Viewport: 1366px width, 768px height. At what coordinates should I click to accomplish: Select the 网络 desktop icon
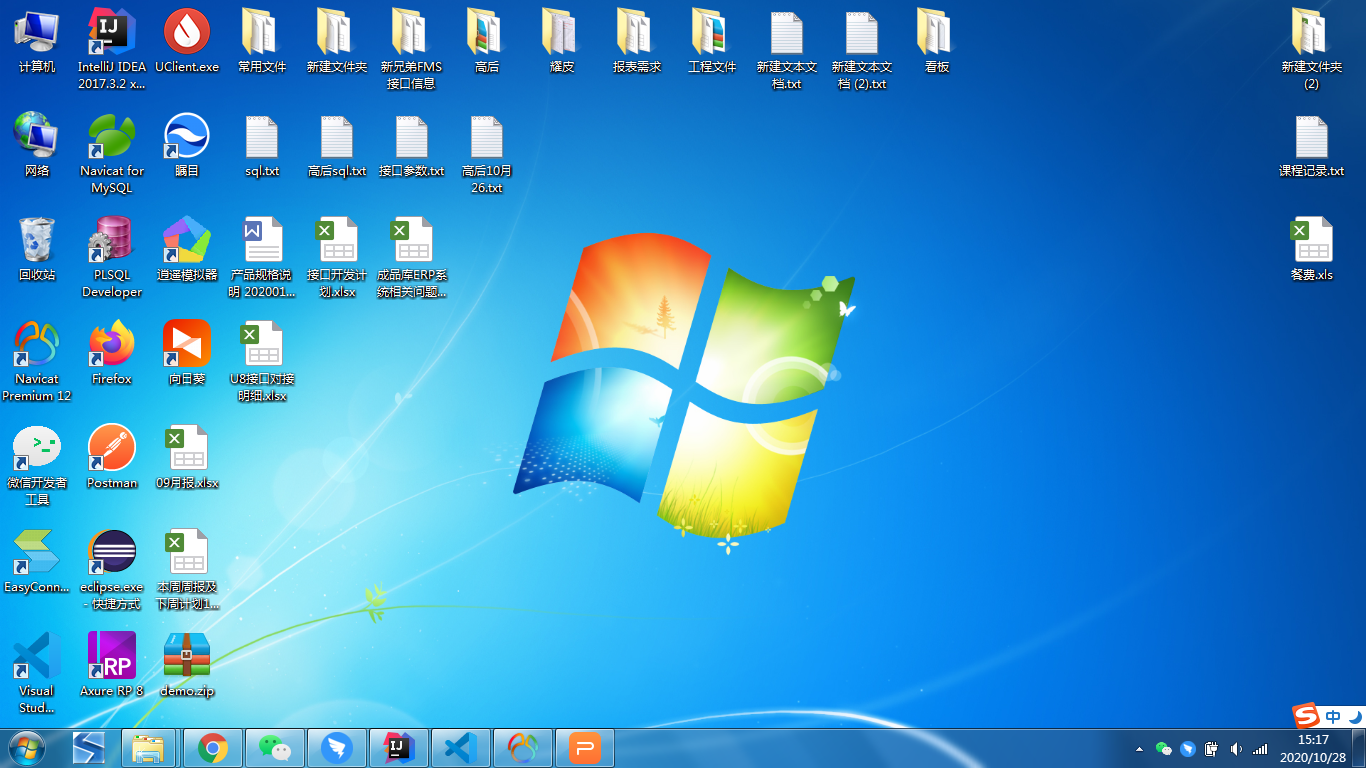37,146
